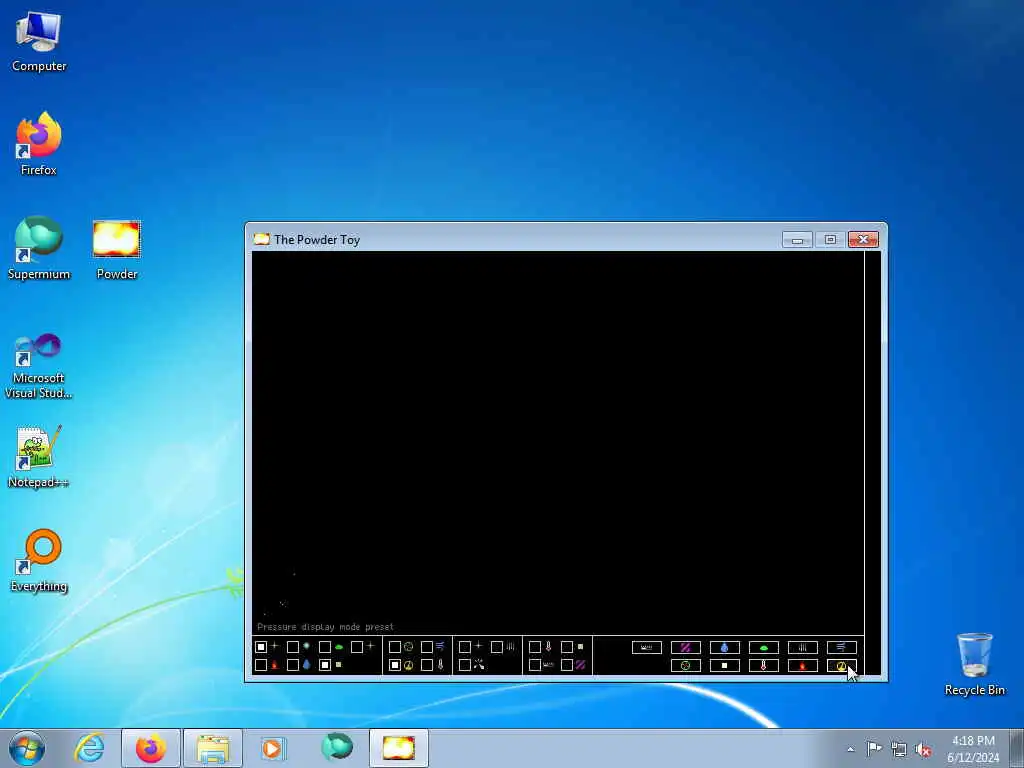Viewport: 1024px width, 768px height.
Task: Minimize The Powder Toy window
Action: pyautogui.click(x=797, y=240)
